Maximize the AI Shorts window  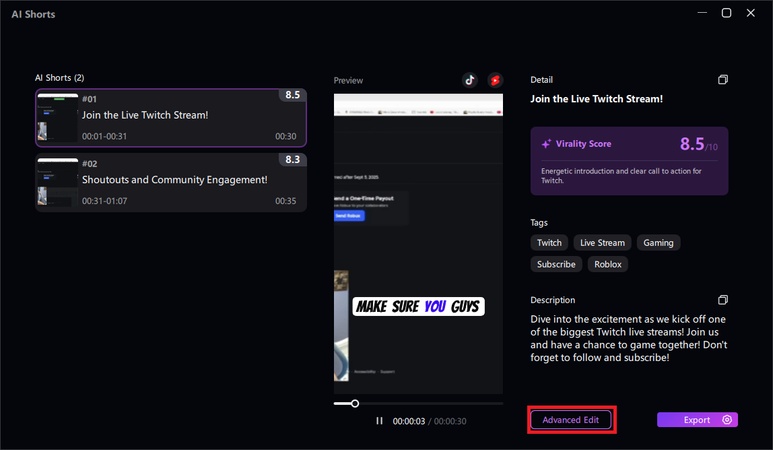click(x=726, y=13)
